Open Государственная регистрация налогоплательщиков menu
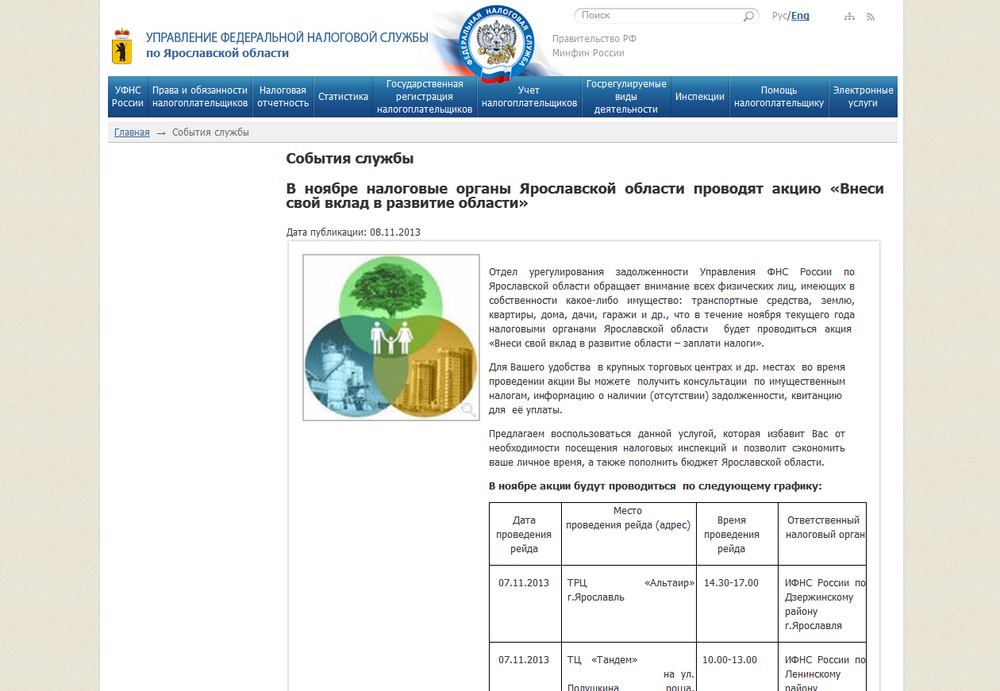Image resolution: width=1000 pixels, height=691 pixels. [x=425, y=96]
